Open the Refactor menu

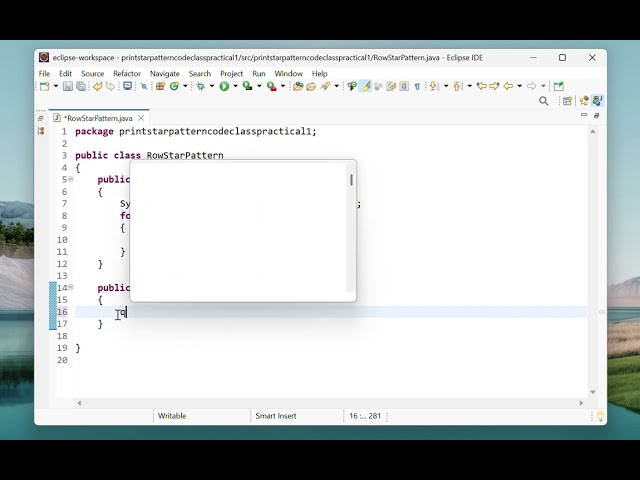tap(127, 73)
